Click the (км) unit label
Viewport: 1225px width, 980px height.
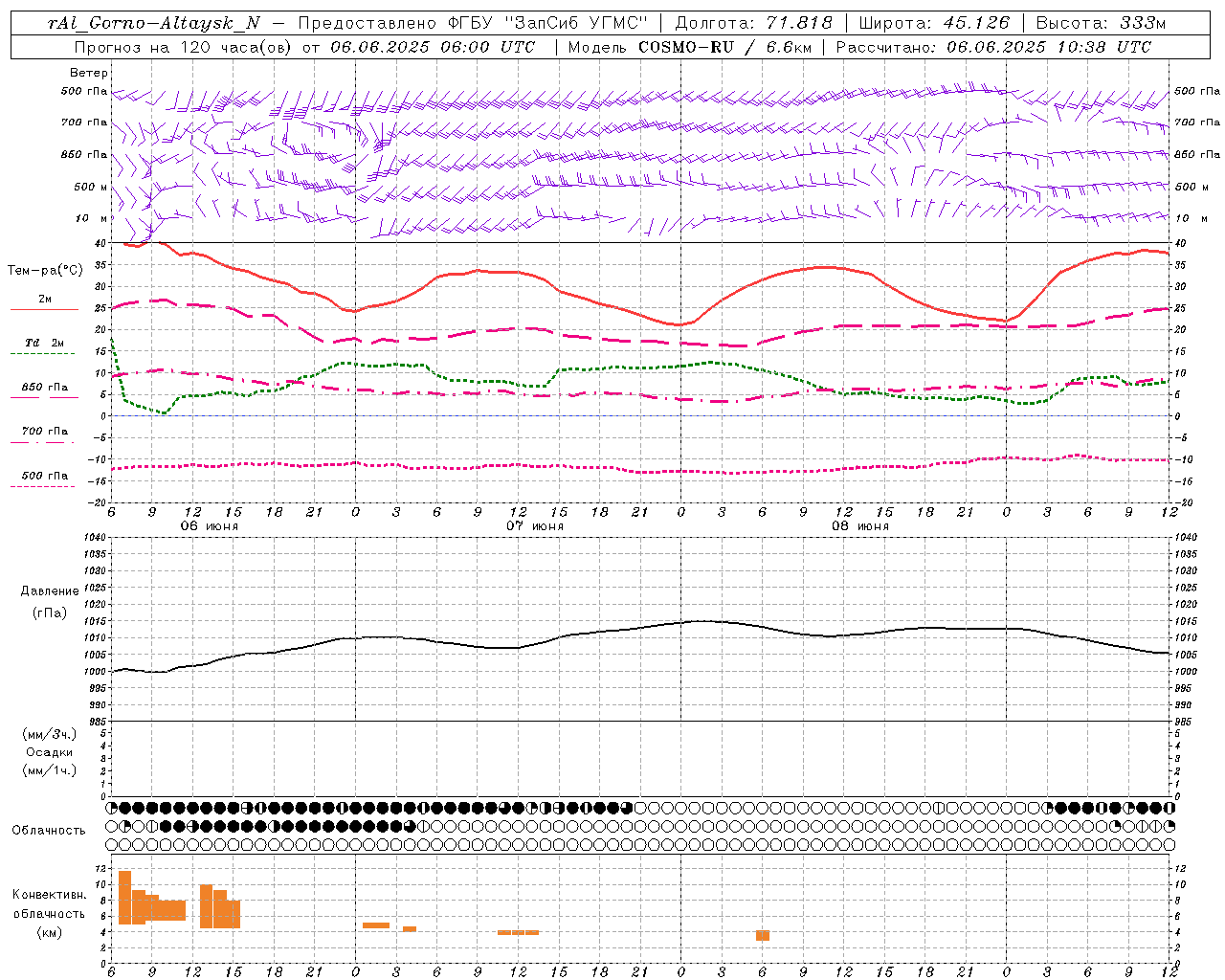(50, 932)
